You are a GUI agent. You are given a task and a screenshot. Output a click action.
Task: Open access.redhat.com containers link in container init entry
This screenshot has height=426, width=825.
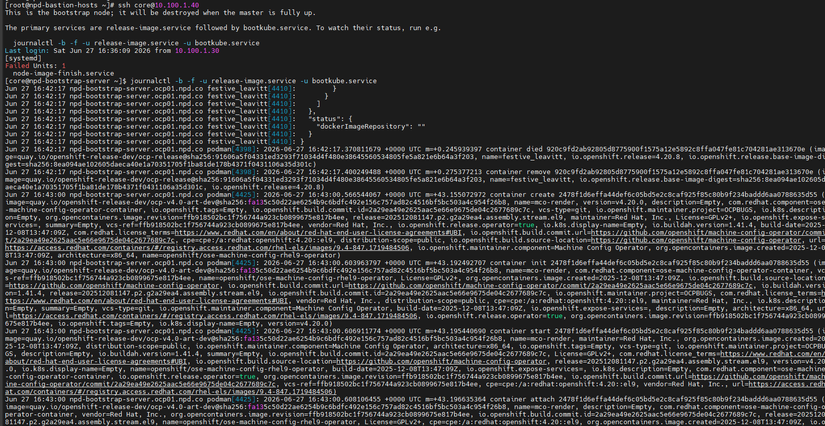(x=215, y=316)
